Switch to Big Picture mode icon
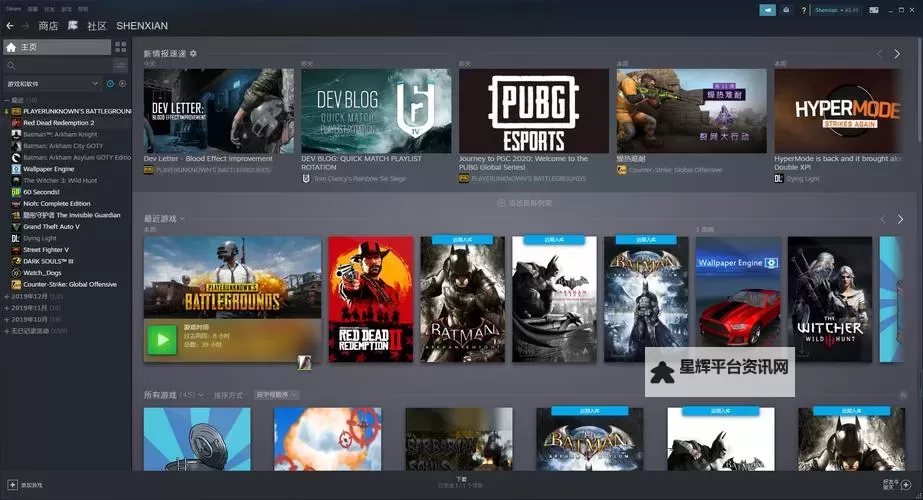This screenshot has width=923, height=500. click(874, 10)
